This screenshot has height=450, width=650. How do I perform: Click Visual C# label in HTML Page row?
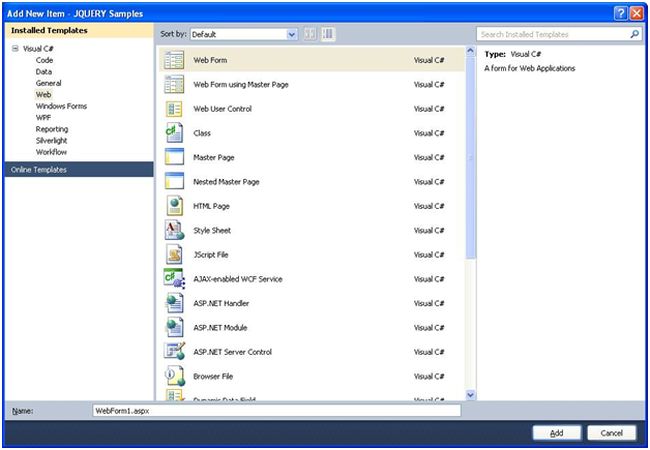429,206
